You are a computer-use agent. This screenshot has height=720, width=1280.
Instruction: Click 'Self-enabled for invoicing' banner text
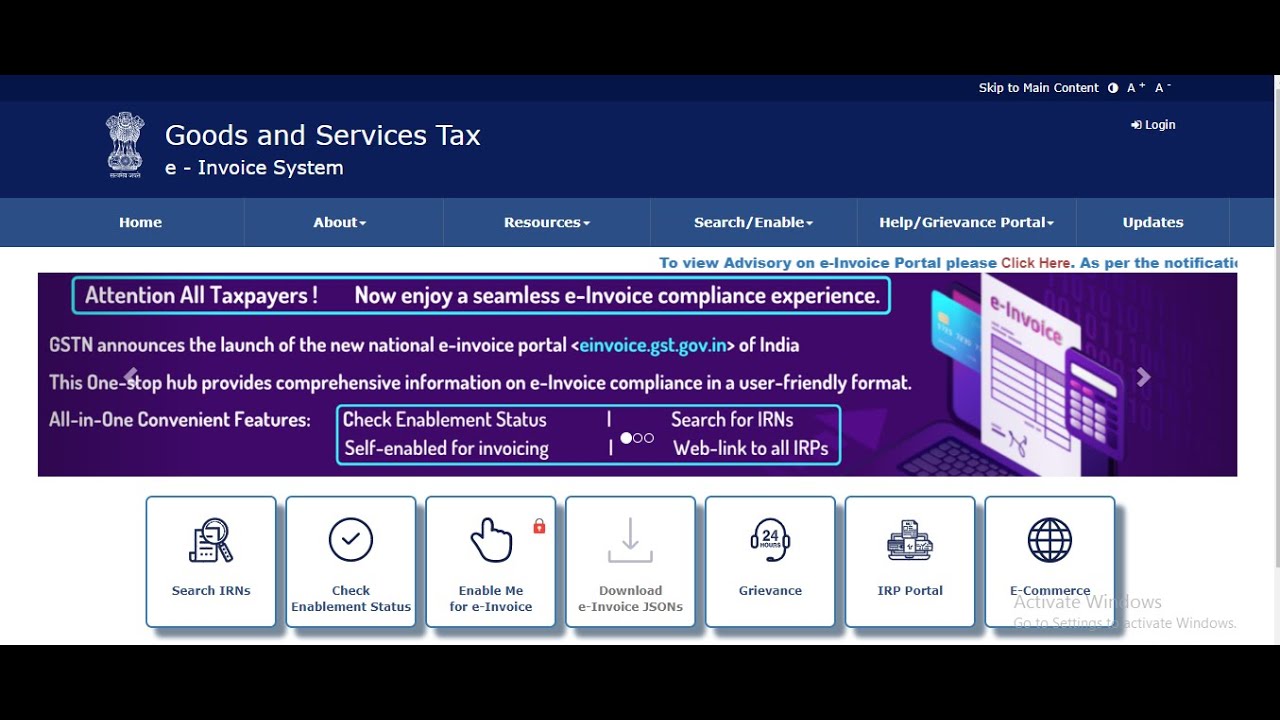pos(446,449)
